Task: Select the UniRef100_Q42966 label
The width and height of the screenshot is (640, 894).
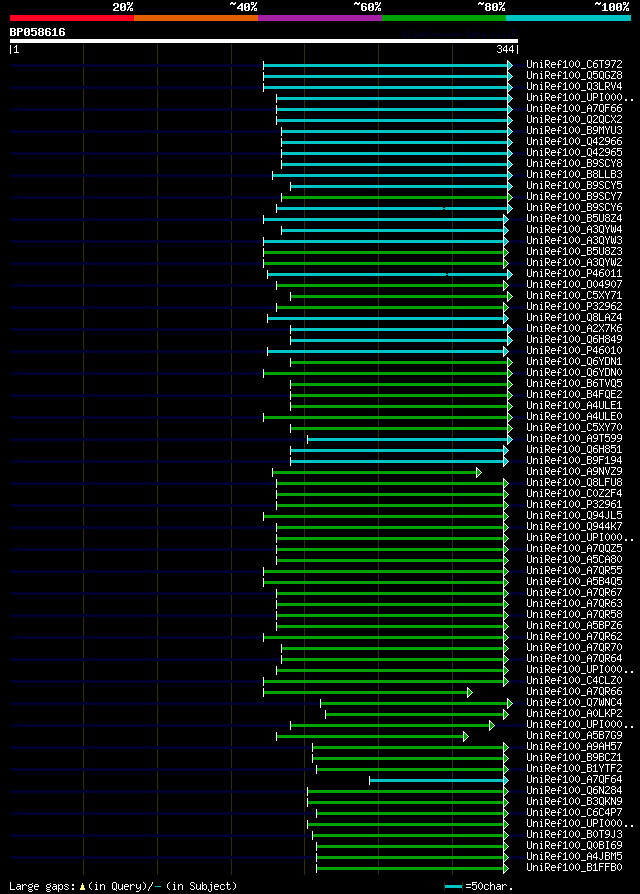Action: pyautogui.click(x=574, y=141)
